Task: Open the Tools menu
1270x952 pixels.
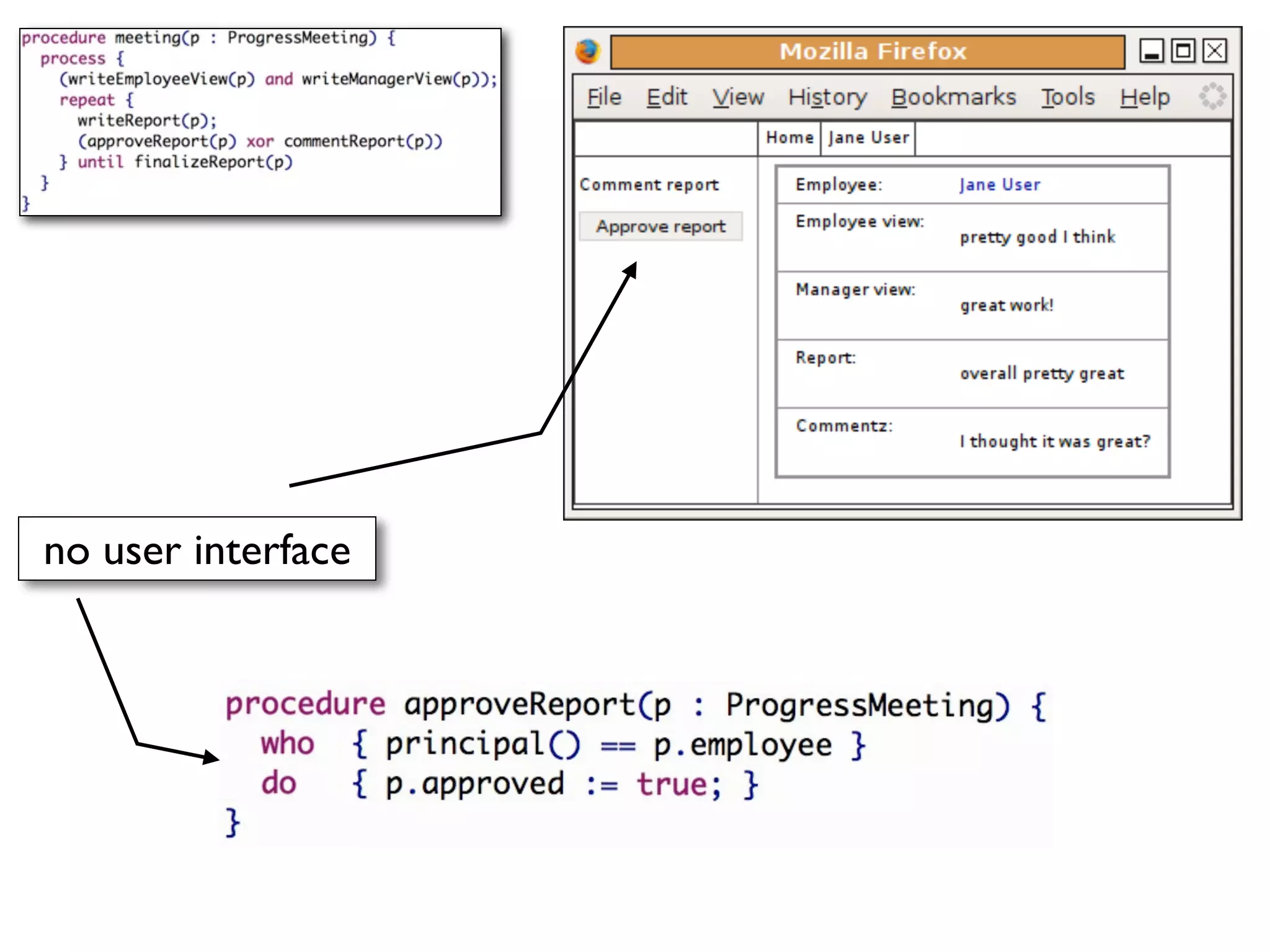Action: 1067,97
